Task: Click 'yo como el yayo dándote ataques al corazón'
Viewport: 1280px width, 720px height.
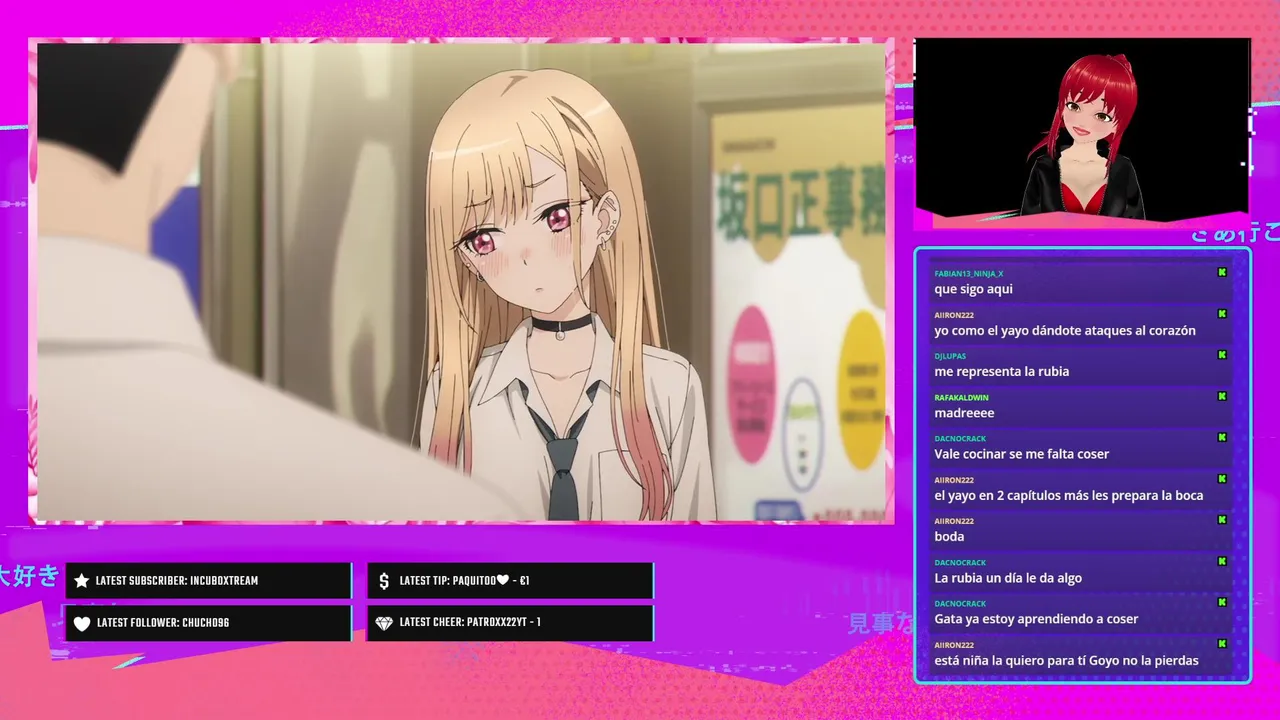Action: coord(1065,331)
